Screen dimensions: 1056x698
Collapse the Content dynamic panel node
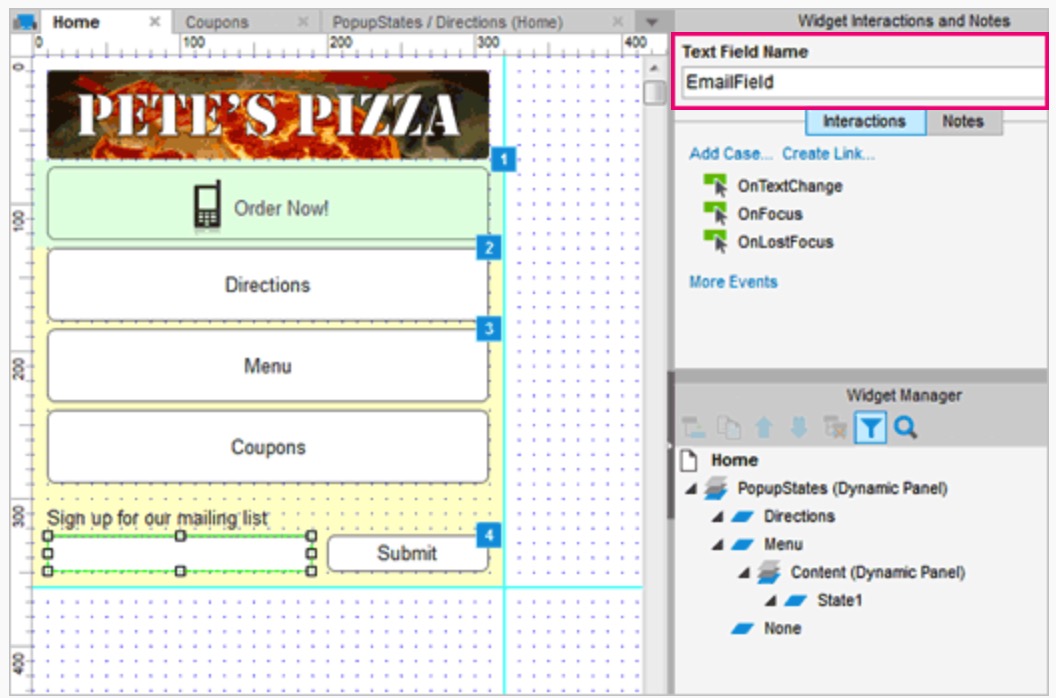point(744,573)
